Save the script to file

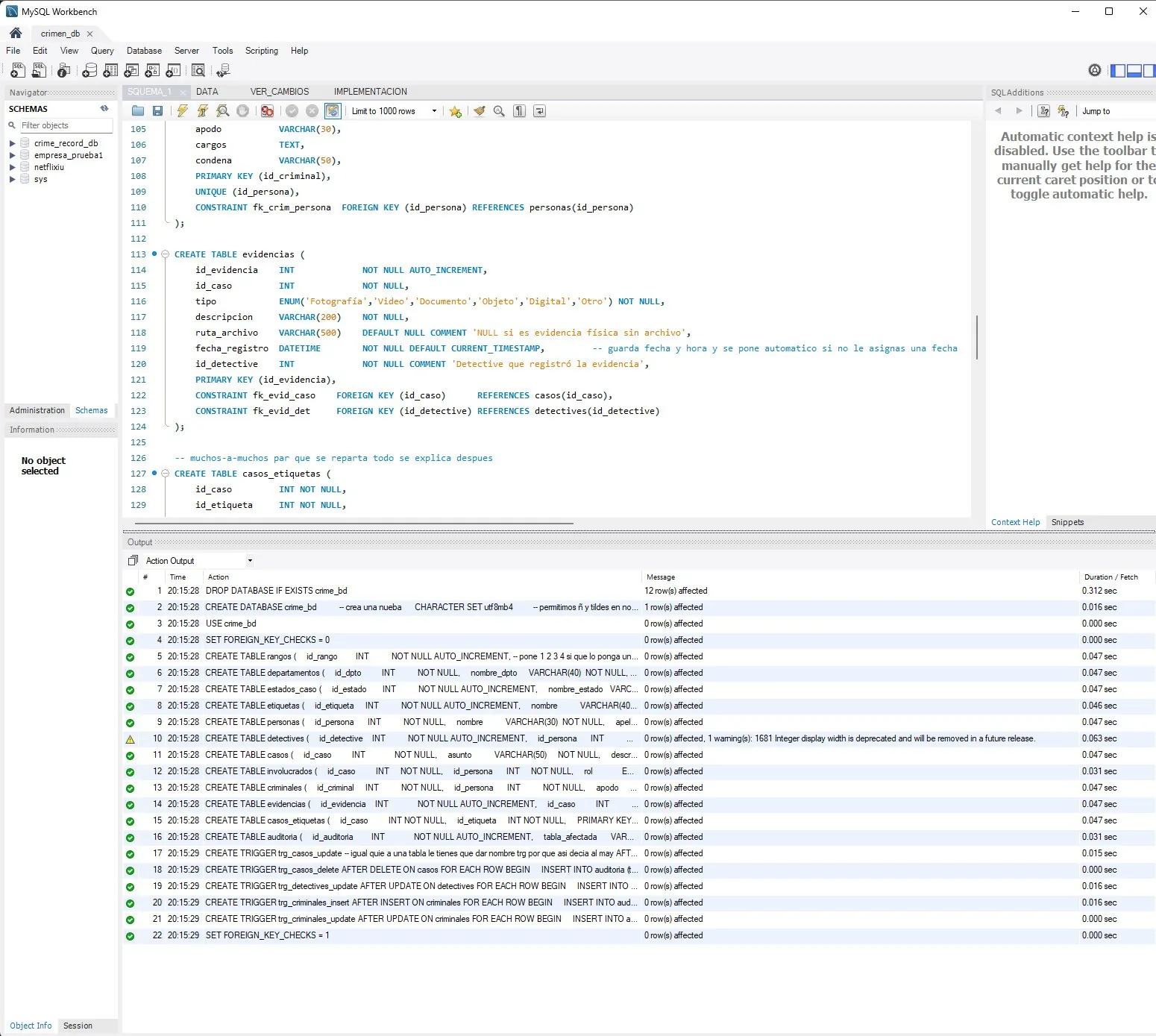(x=157, y=111)
